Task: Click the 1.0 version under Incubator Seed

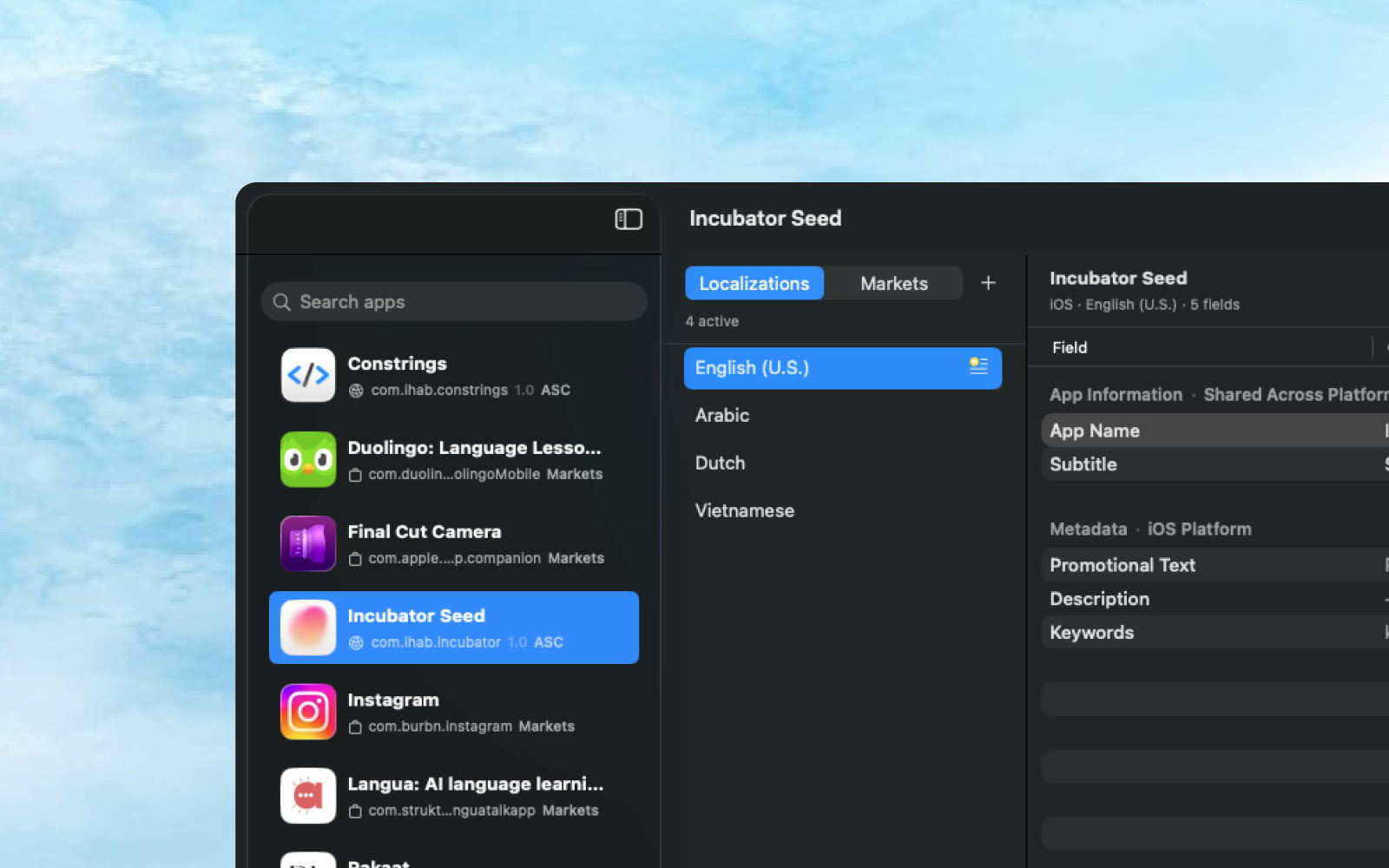Action: [517, 642]
